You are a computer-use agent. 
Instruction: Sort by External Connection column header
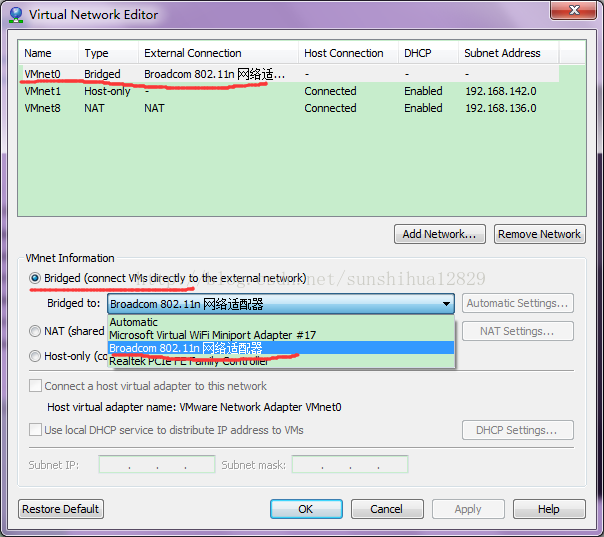point(218,53)
